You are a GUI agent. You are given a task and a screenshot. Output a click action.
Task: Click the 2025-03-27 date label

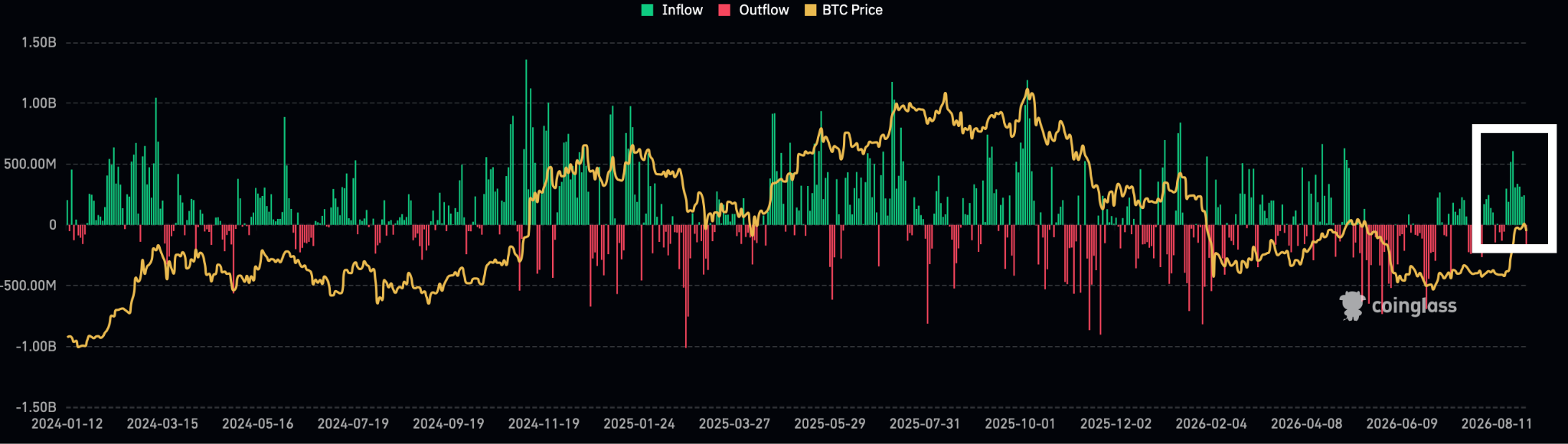pos(734,423)
